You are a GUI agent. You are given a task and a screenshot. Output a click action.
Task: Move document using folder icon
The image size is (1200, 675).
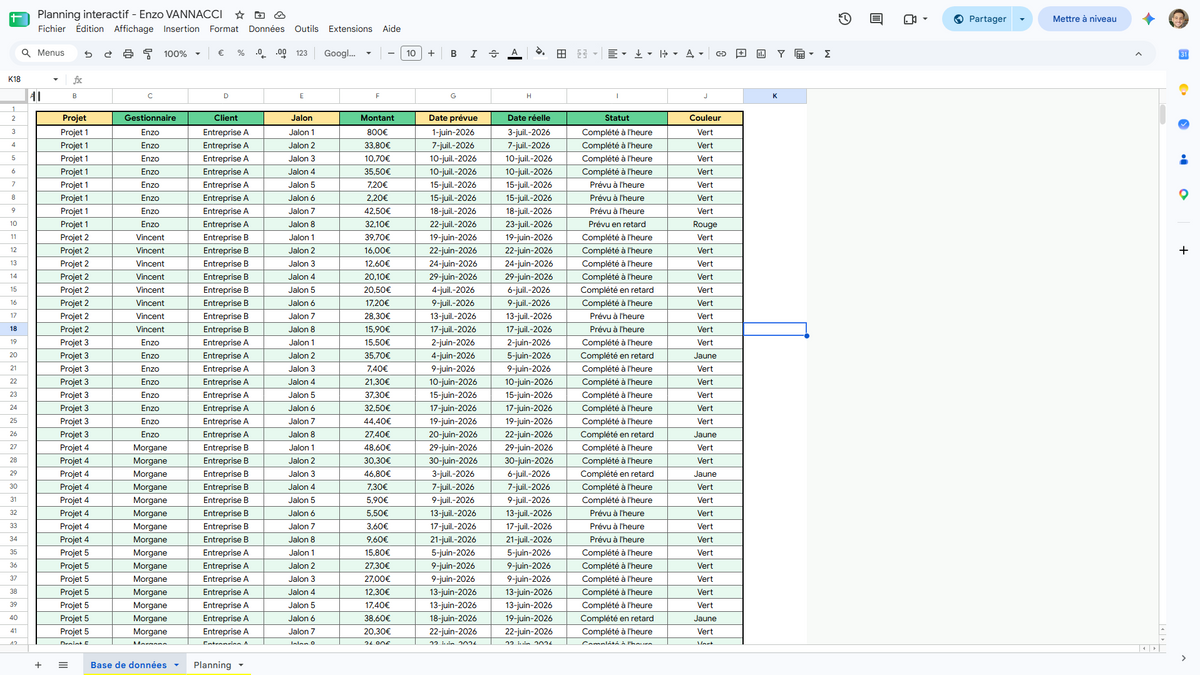pos(260,15)
